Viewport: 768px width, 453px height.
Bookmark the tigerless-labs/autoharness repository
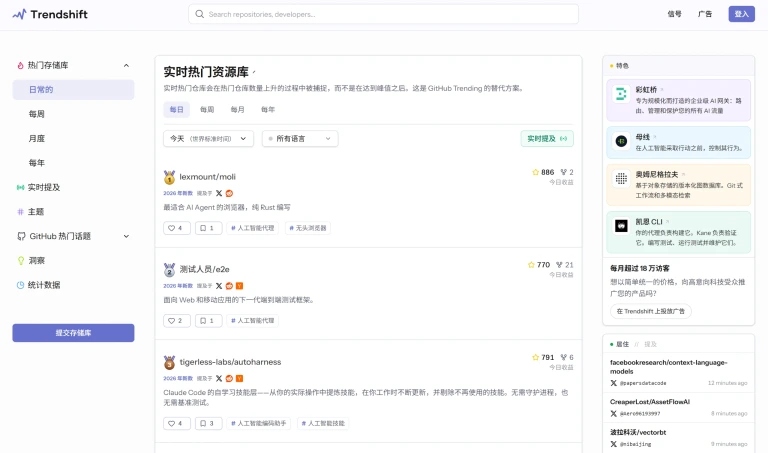pyautogui.click(x=208, y=423)
